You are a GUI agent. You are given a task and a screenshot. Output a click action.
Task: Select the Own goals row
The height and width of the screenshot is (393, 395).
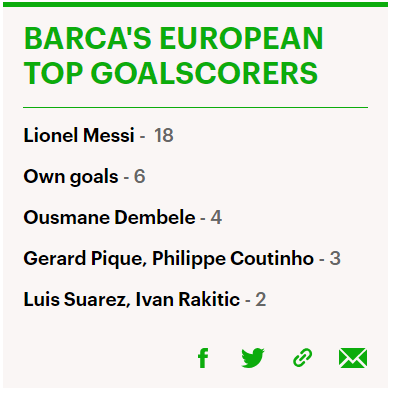(x=84, y=176)
